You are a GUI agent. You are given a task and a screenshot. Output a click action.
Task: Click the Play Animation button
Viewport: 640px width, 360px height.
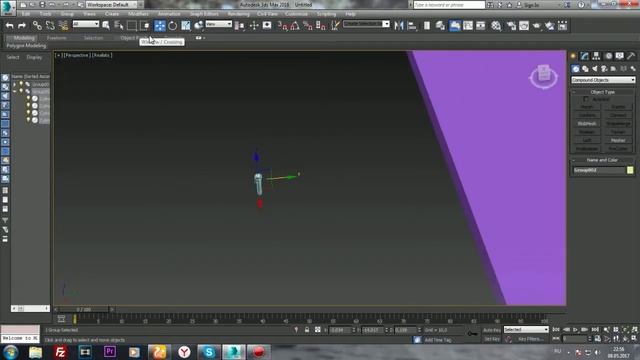[x=576, y=330]
